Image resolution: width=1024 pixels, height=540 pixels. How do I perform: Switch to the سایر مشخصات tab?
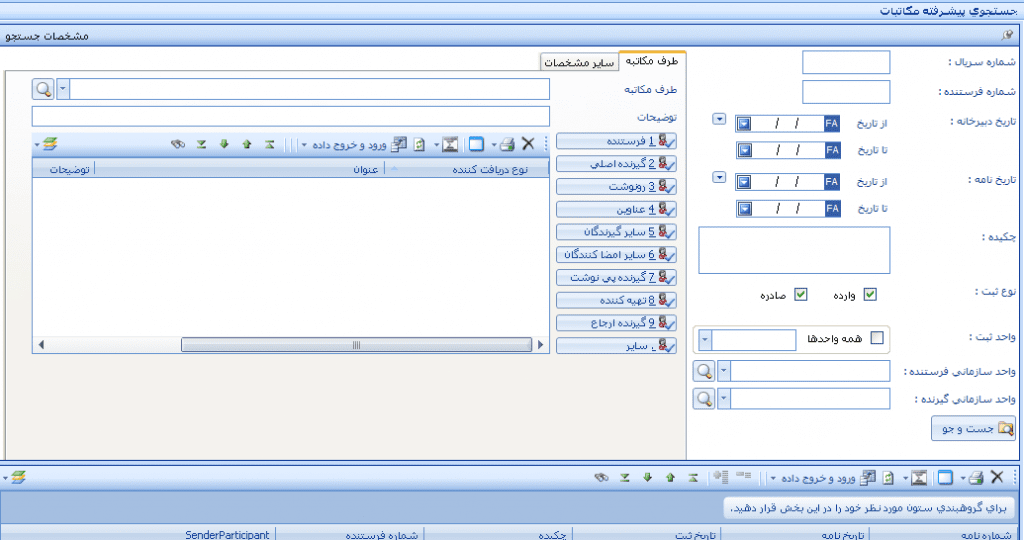[x=580, y=62]
